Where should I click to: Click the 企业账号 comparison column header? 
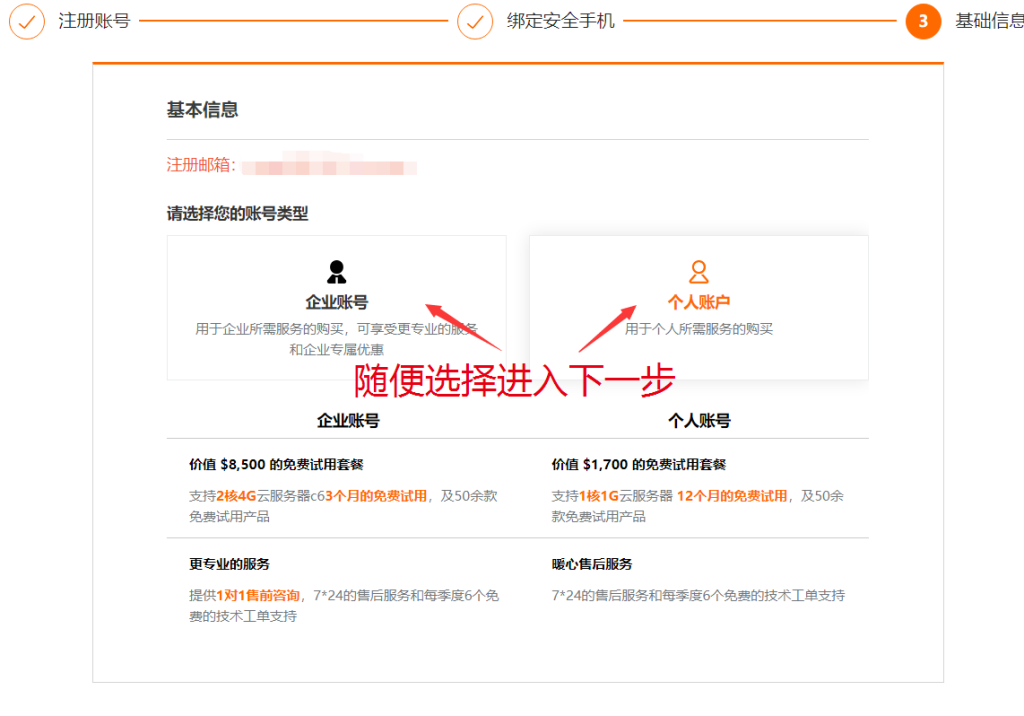348,421
